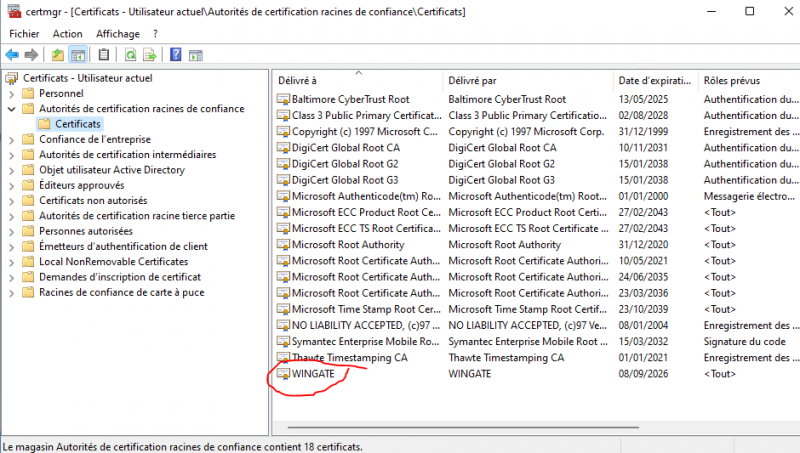Click the back arrow toolbar icon
Screen dimensions: 800x453
[x=12, y=54]
